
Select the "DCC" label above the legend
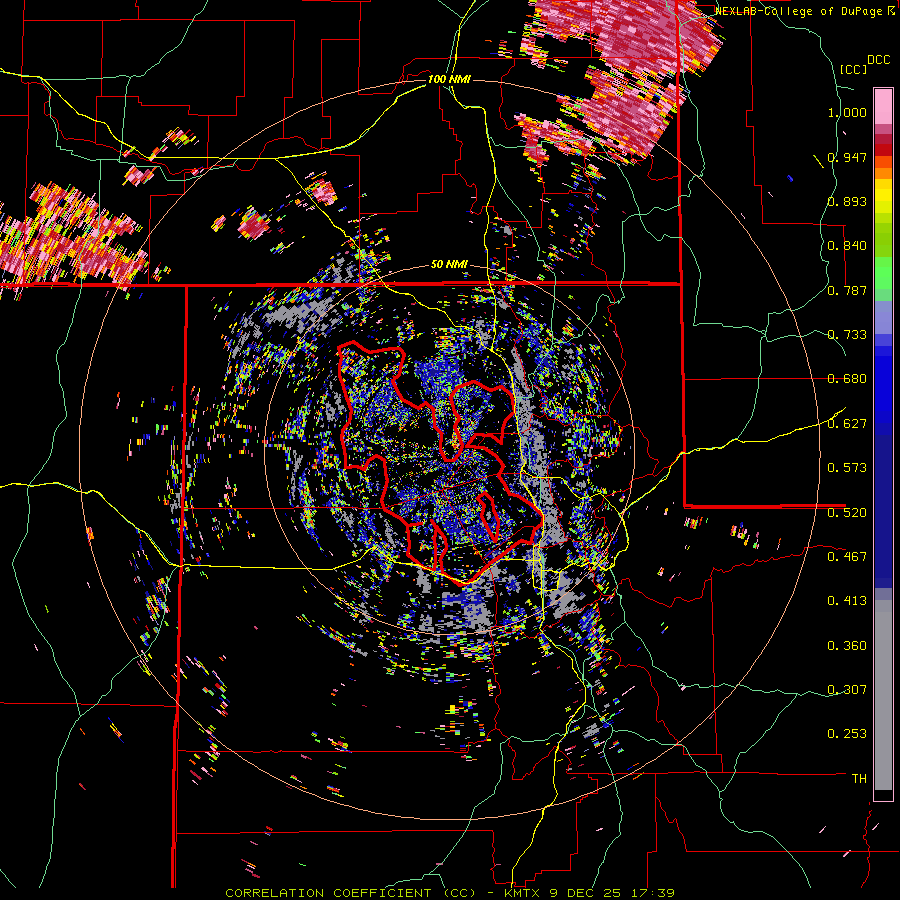[878, 60]
